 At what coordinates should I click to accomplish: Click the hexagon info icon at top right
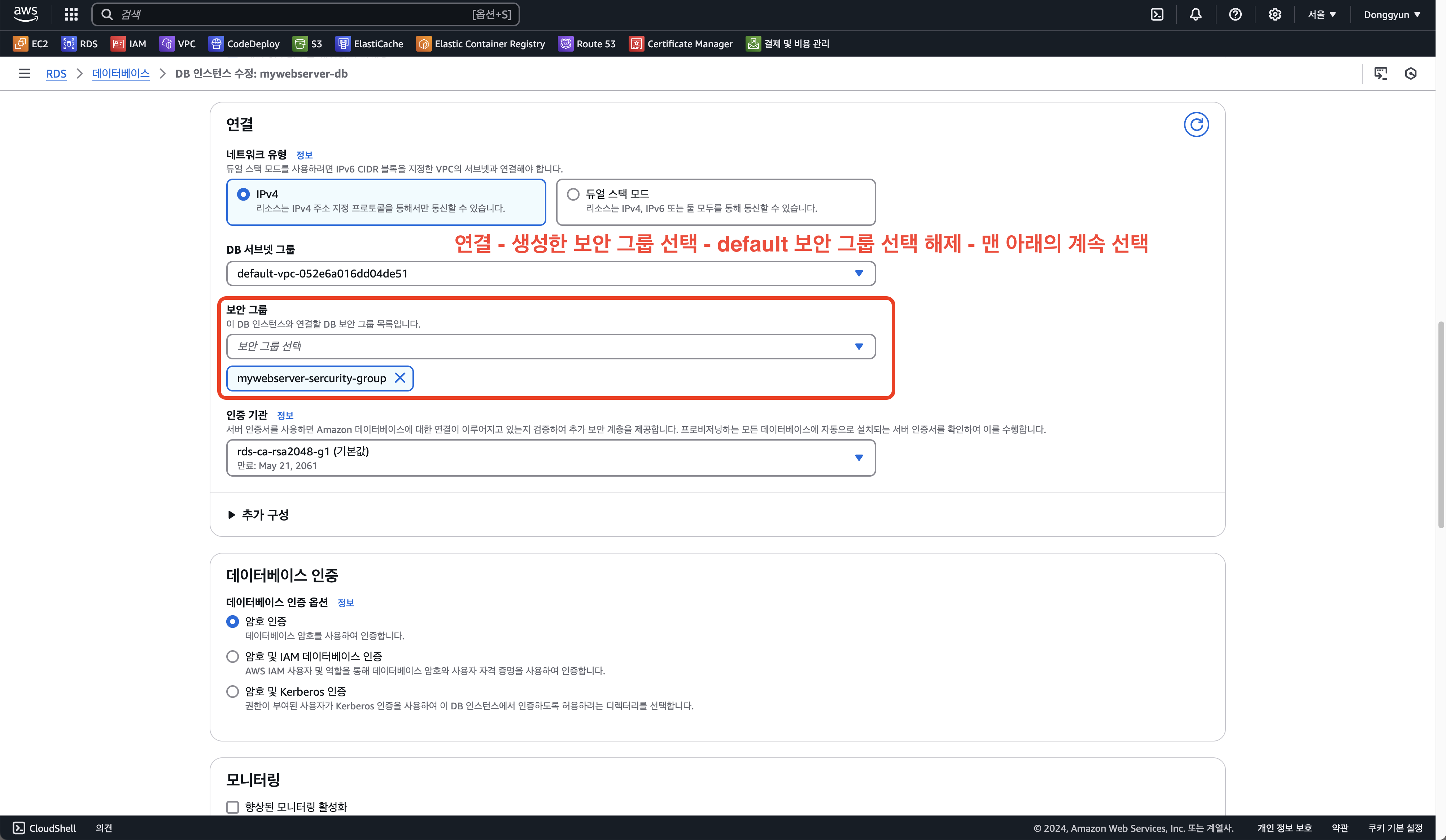pyautogui.click(x=1411, y=74)
